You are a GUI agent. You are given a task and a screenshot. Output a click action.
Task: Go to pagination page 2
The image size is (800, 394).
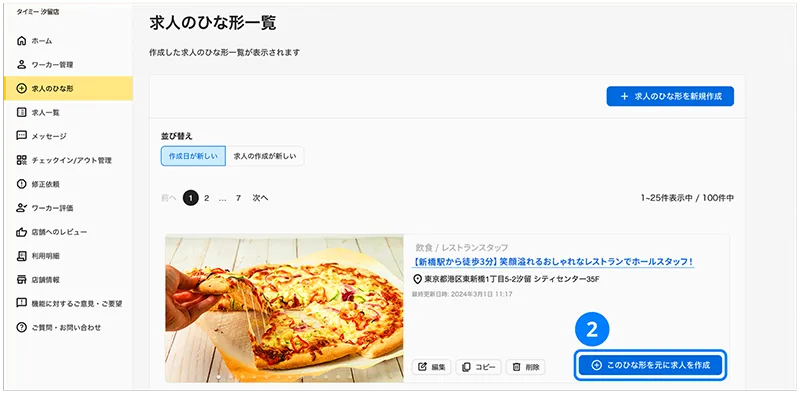pyautogui.click(x=207, y=198)
